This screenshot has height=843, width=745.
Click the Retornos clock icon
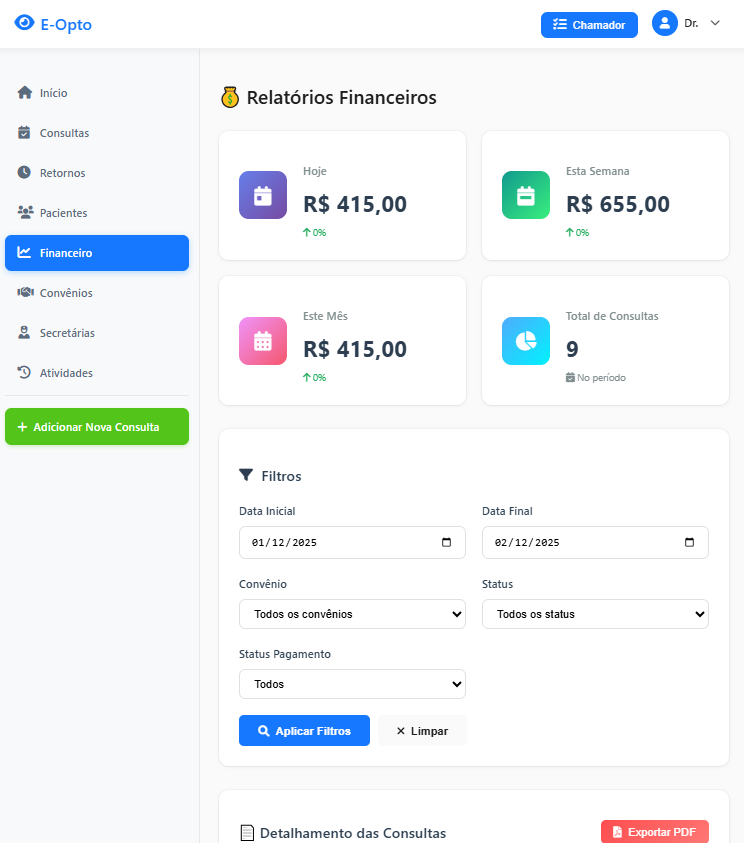[x=24, y=172]
